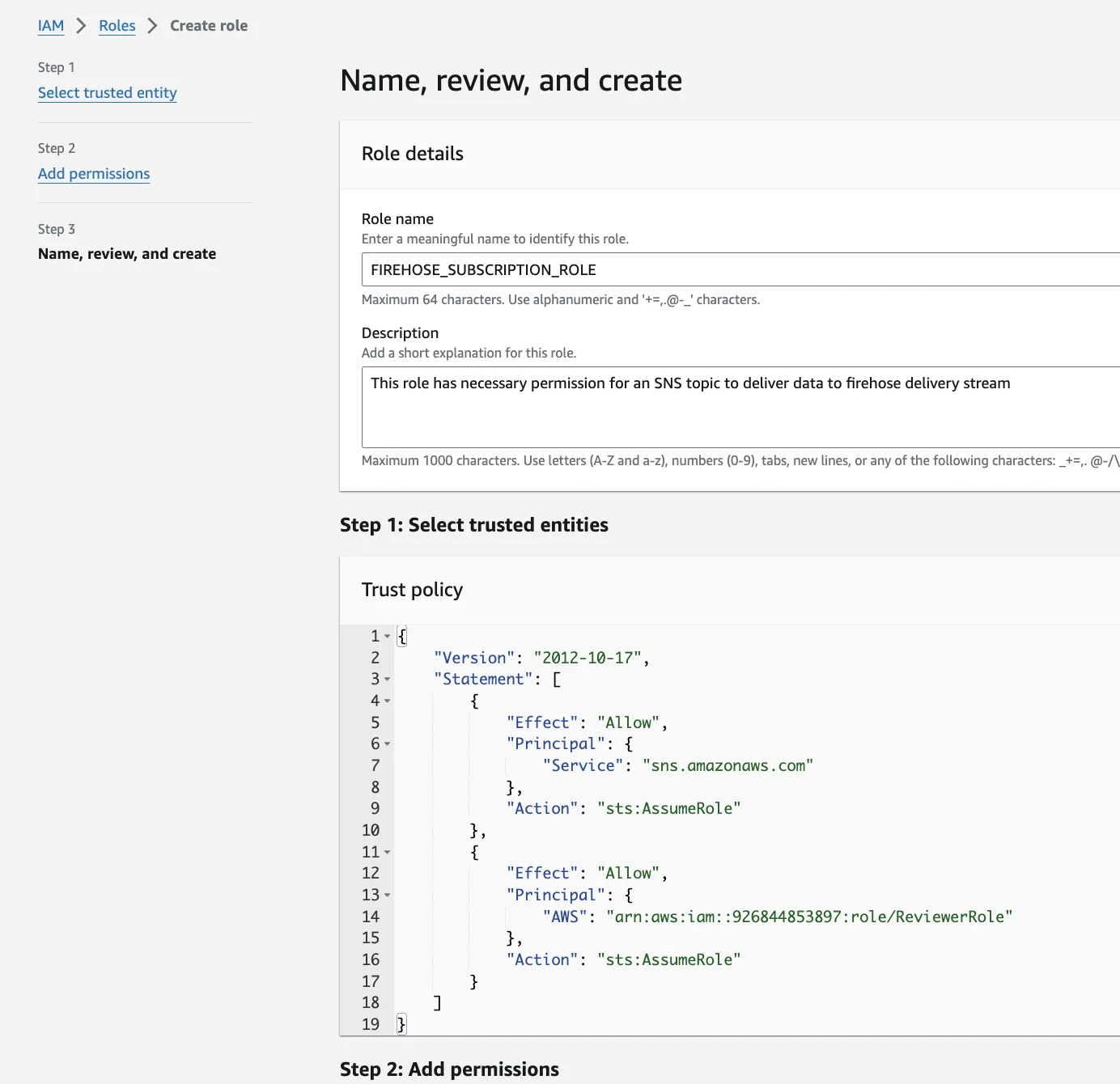
Task: Click the IAM breadcrumb link
Action: [50, 26]
